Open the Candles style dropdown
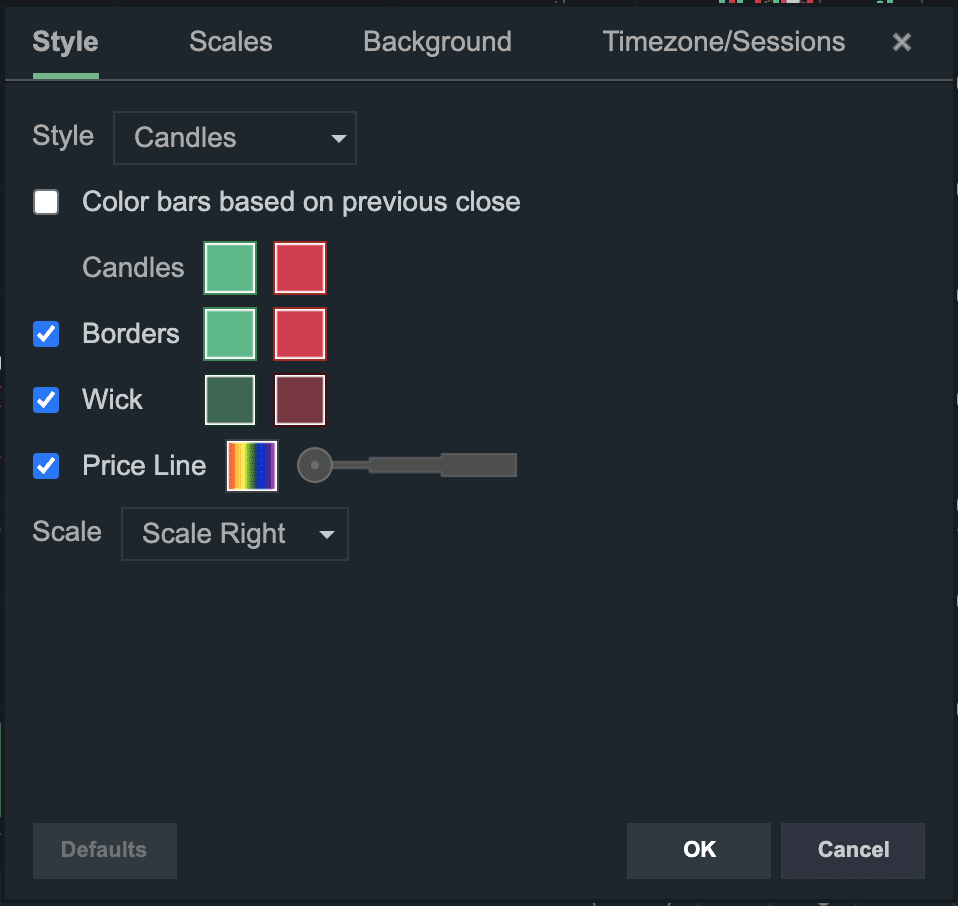Viewport: 958px width, 906px height. pyautogui.click(x=235, y=138)
